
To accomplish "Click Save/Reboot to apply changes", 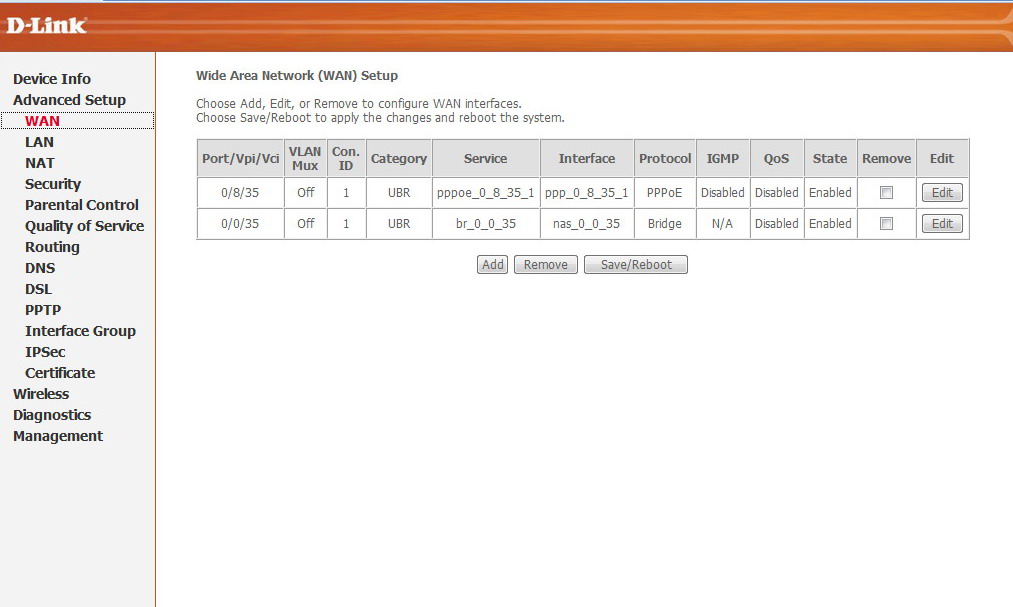I will (635, 265).
